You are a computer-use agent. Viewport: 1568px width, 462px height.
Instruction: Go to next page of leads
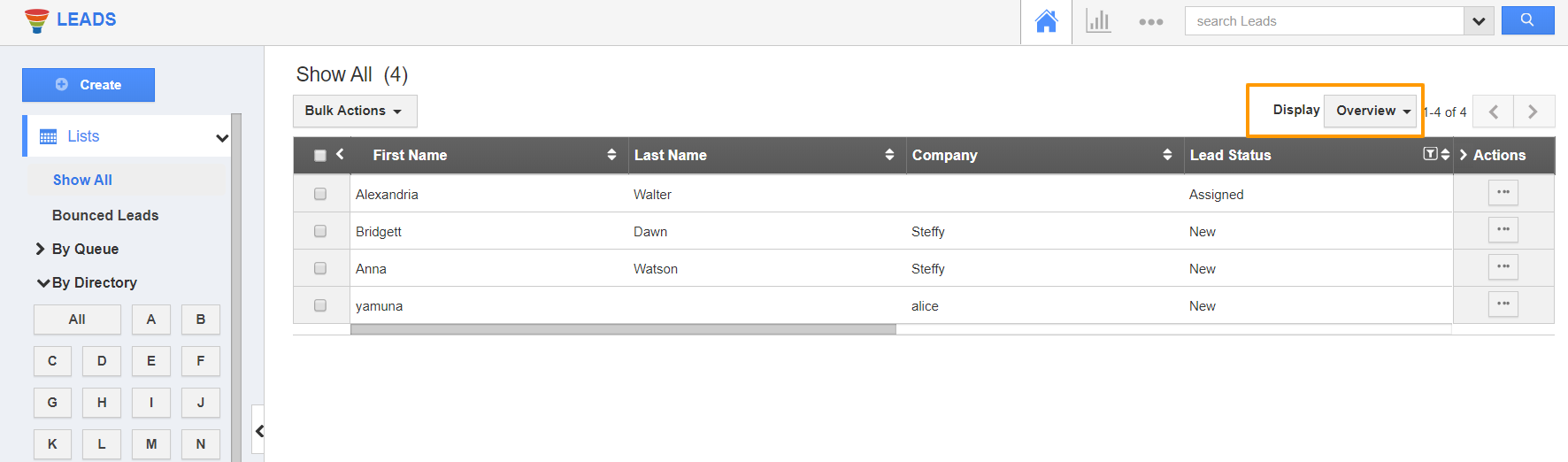point(1533,112)
